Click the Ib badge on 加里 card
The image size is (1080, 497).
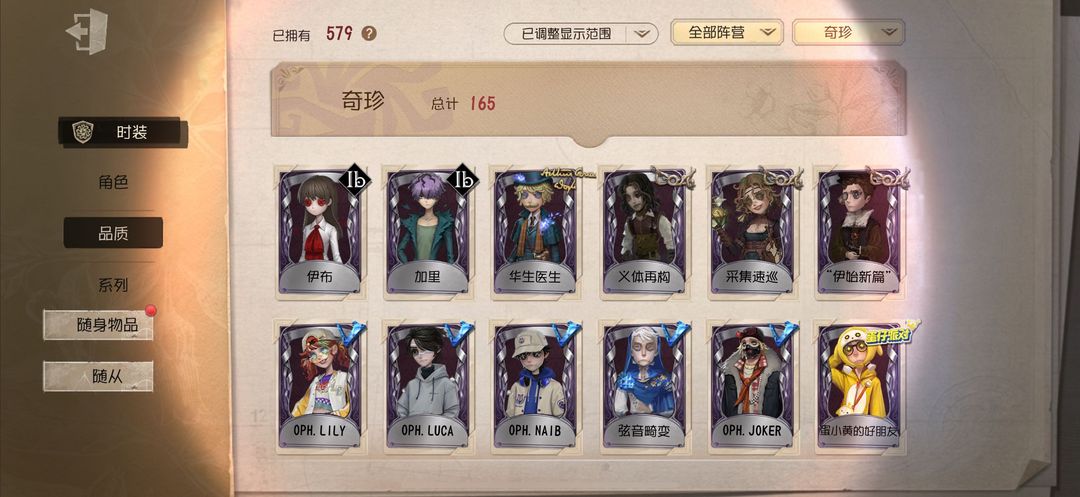tap(462, 181)
